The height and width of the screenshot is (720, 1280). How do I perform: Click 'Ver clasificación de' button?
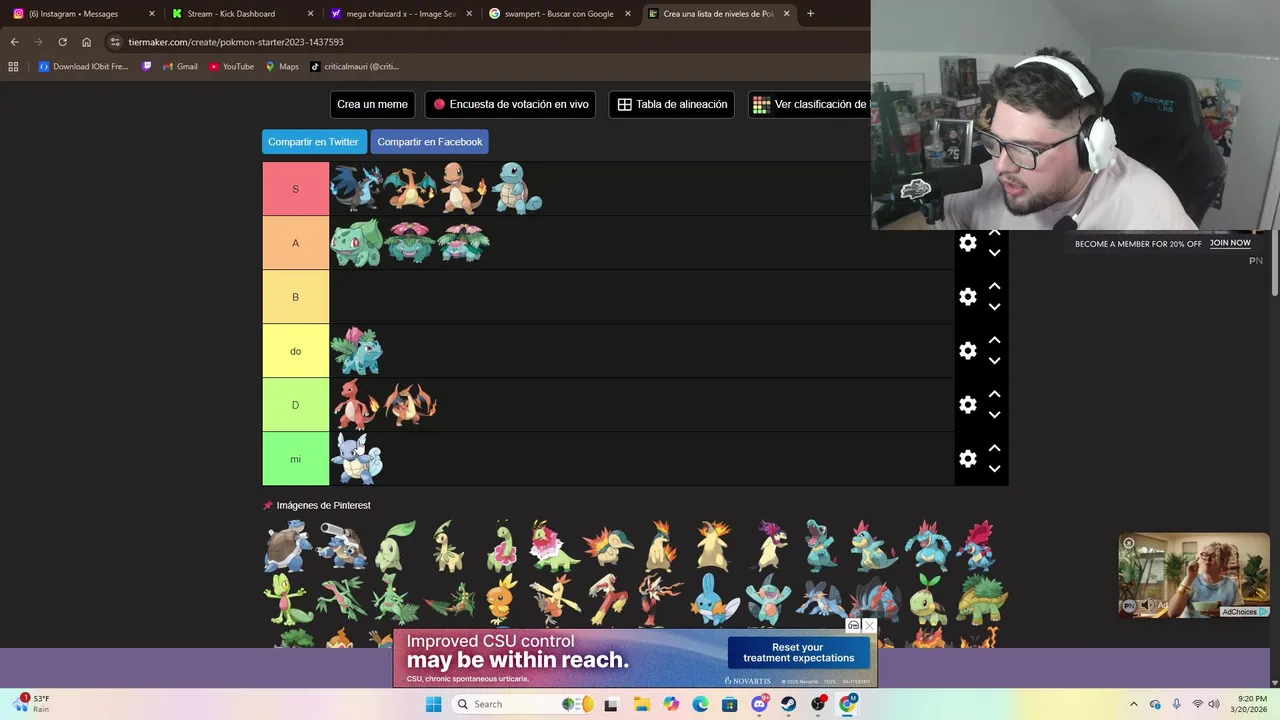pos(810,104)
